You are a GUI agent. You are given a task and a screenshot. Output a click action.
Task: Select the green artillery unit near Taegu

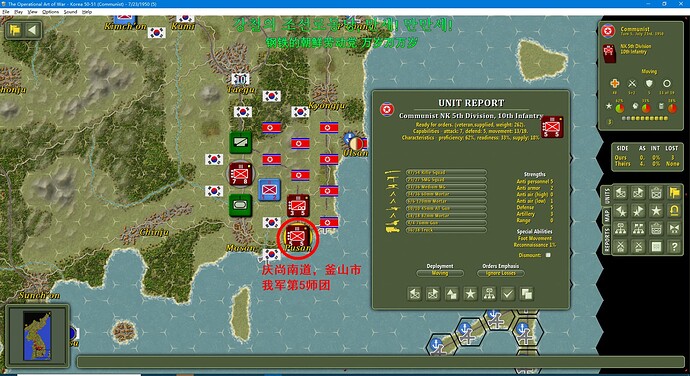click(x=241, y=143)
